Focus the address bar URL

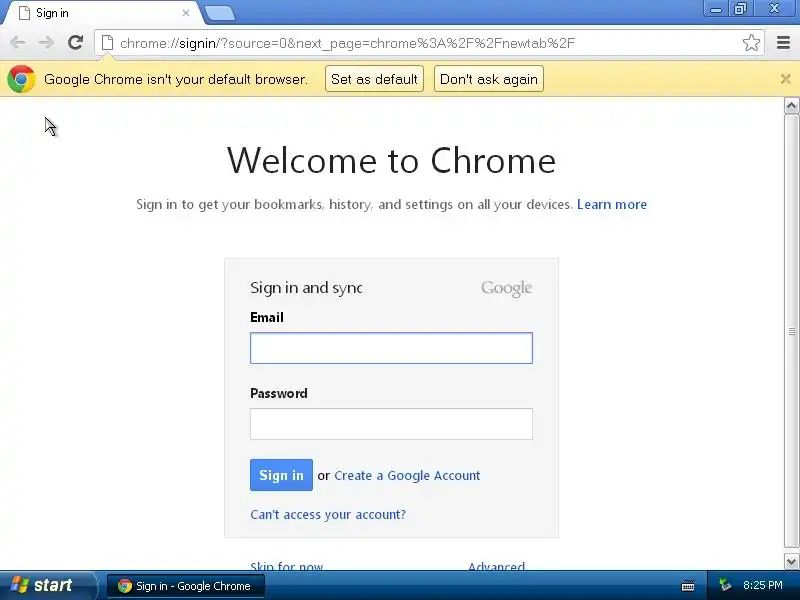[x=347, y=43]
